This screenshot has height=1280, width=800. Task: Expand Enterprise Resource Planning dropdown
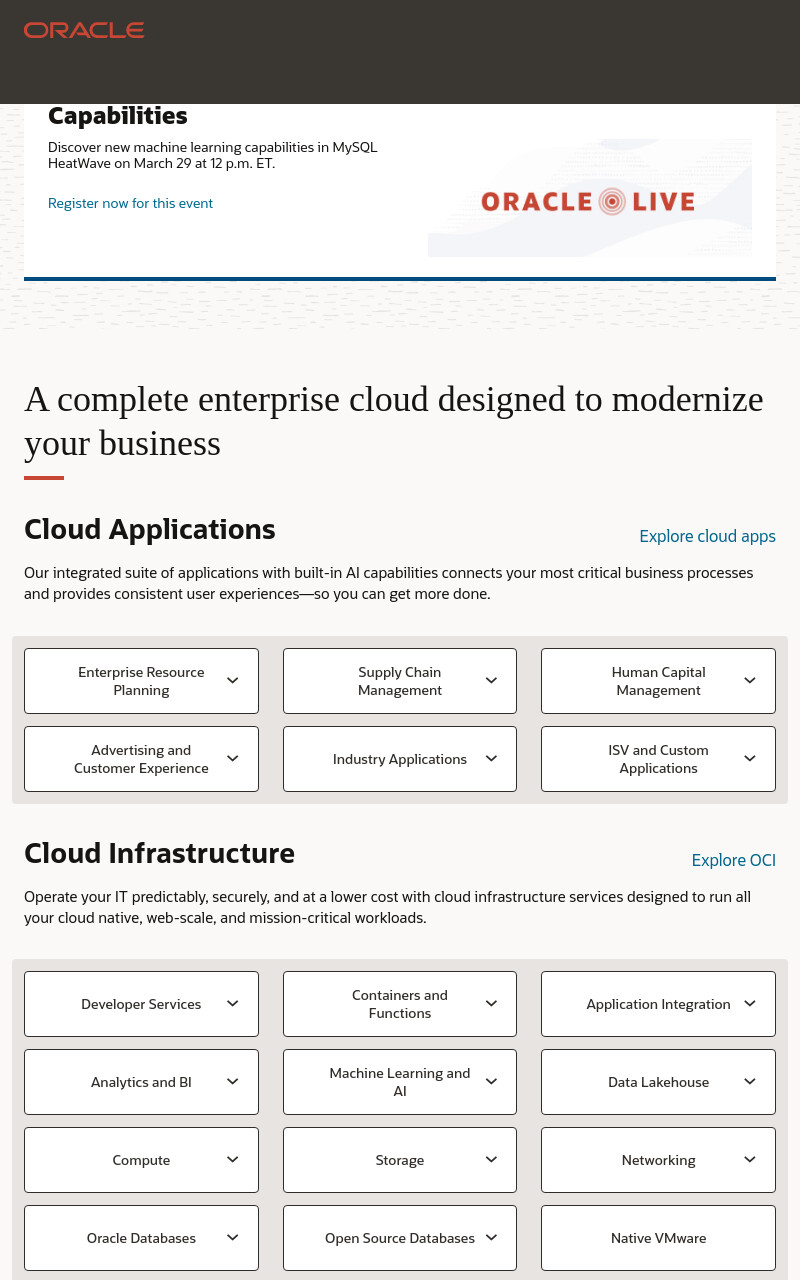click(141, 681)
